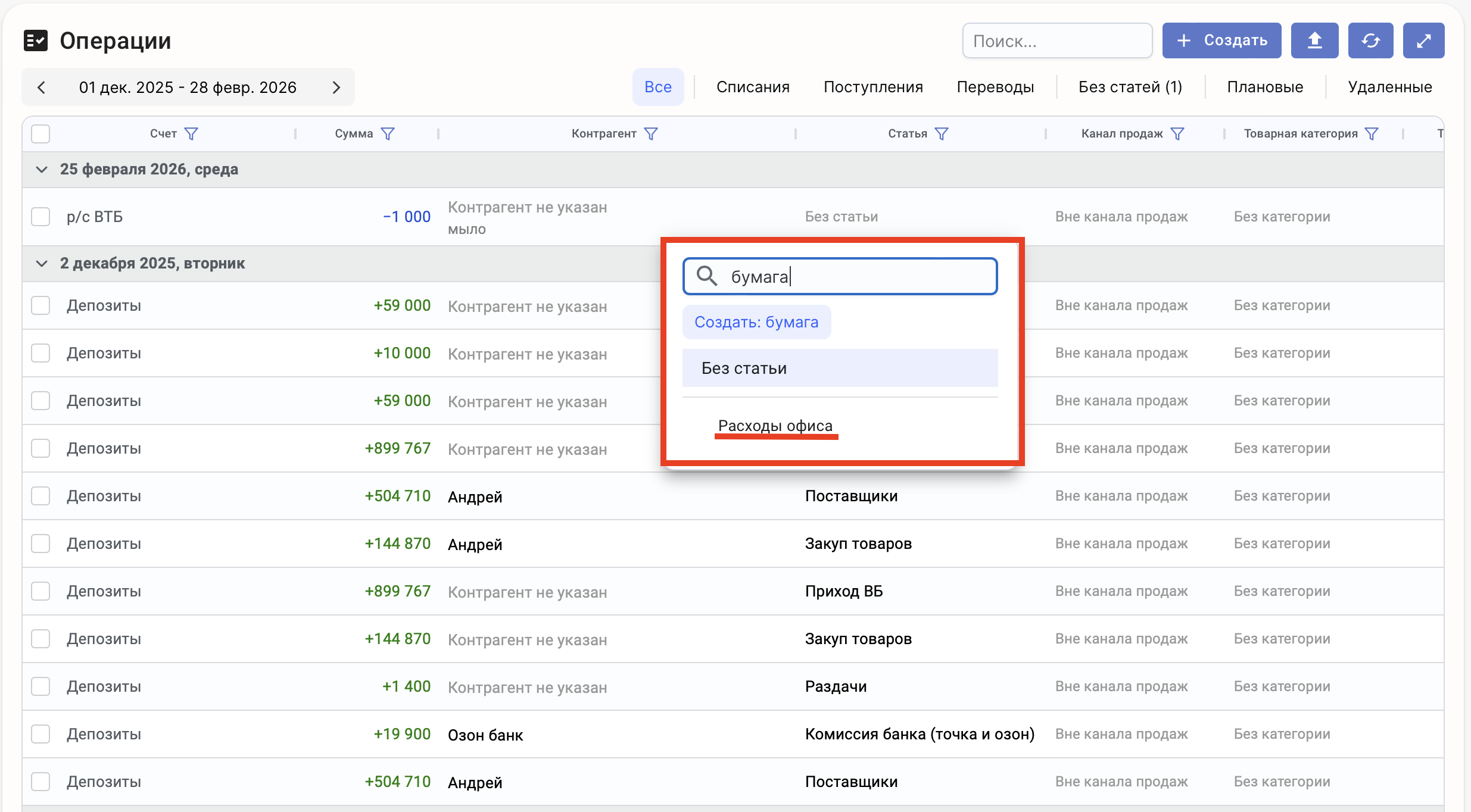Click the refresh sync icon button
The image size is (1471, 812).
1370,40
